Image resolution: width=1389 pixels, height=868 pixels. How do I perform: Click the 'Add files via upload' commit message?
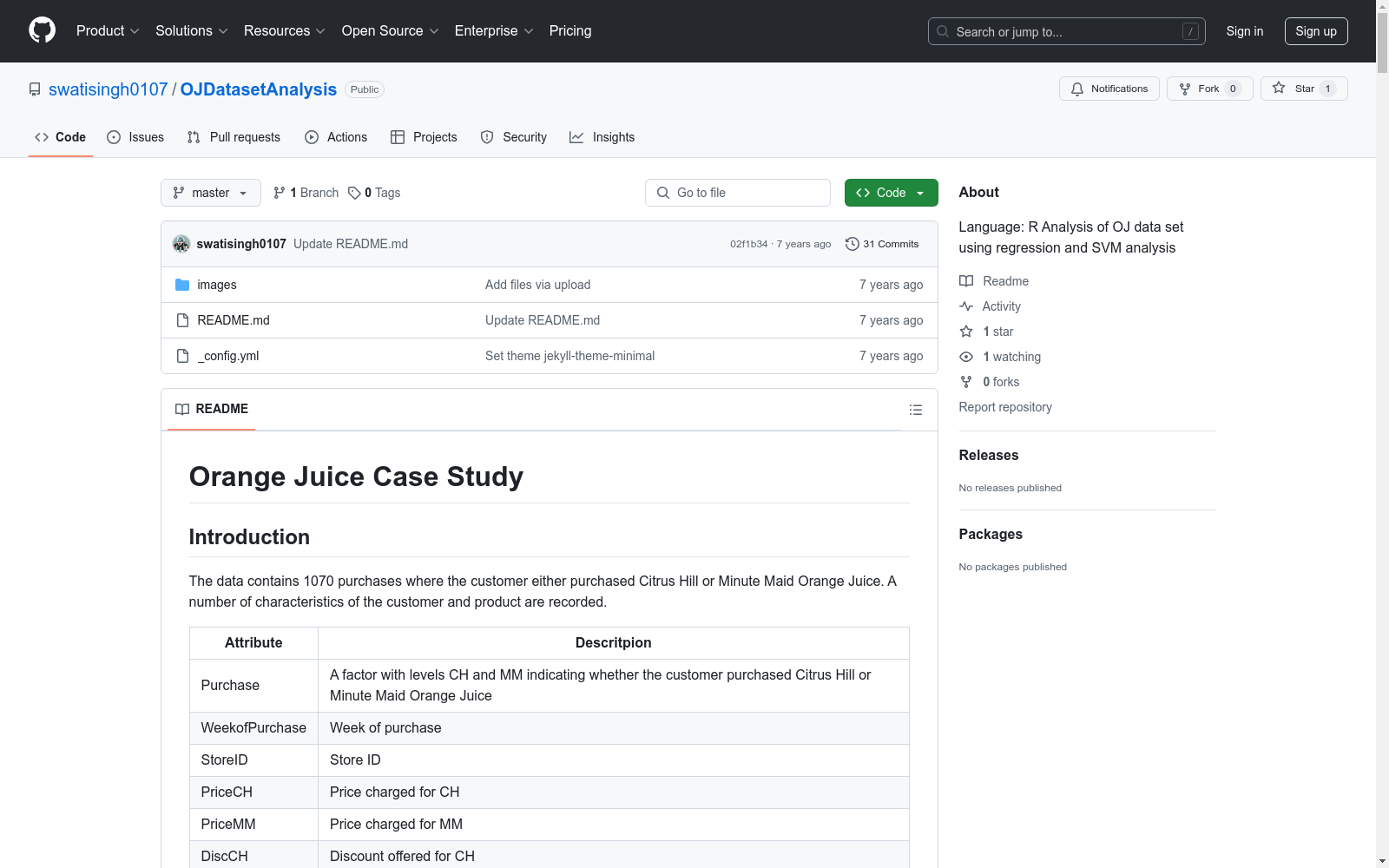coord(537,285)
